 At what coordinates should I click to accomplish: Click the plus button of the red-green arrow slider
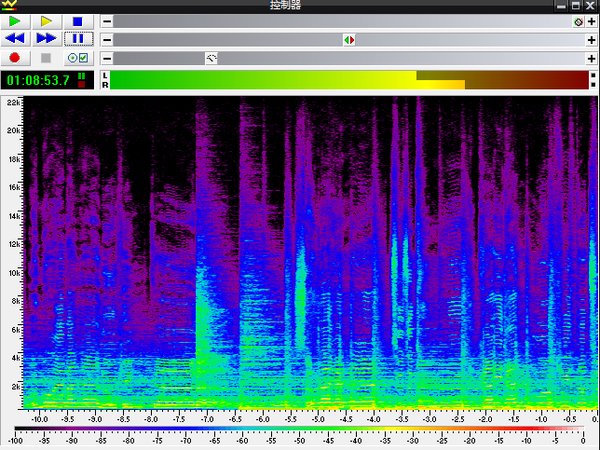pos(591,40)
